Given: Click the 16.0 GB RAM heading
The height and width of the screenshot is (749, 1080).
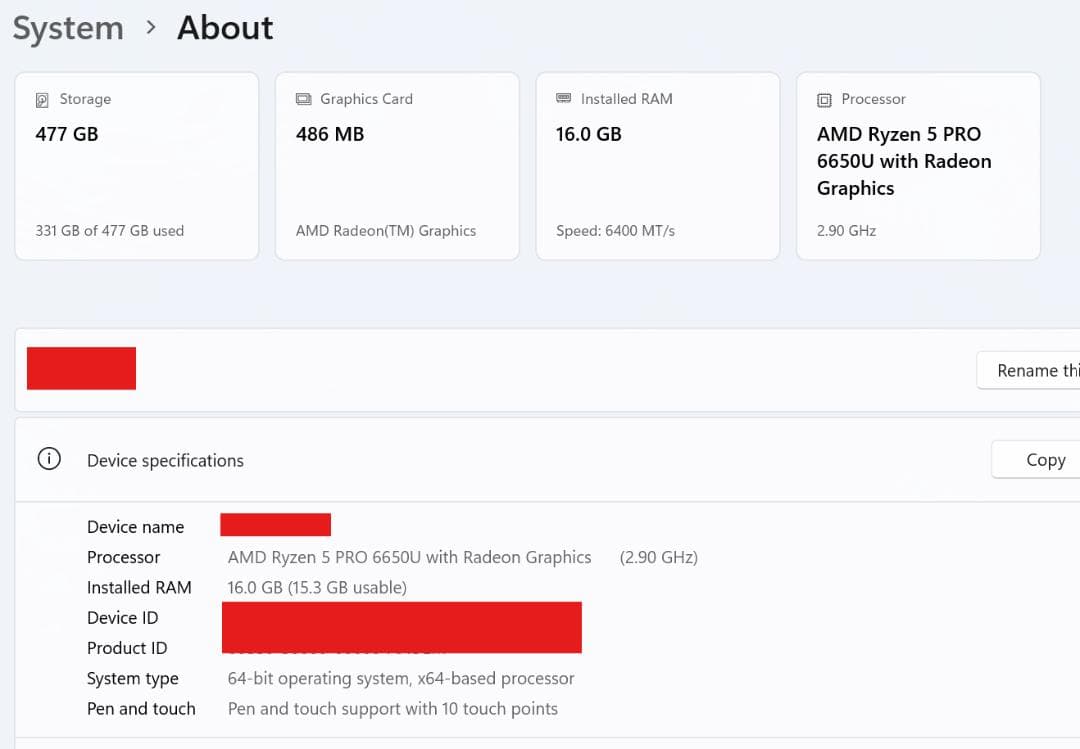Looking at the screenshot, I should [589, 134].
